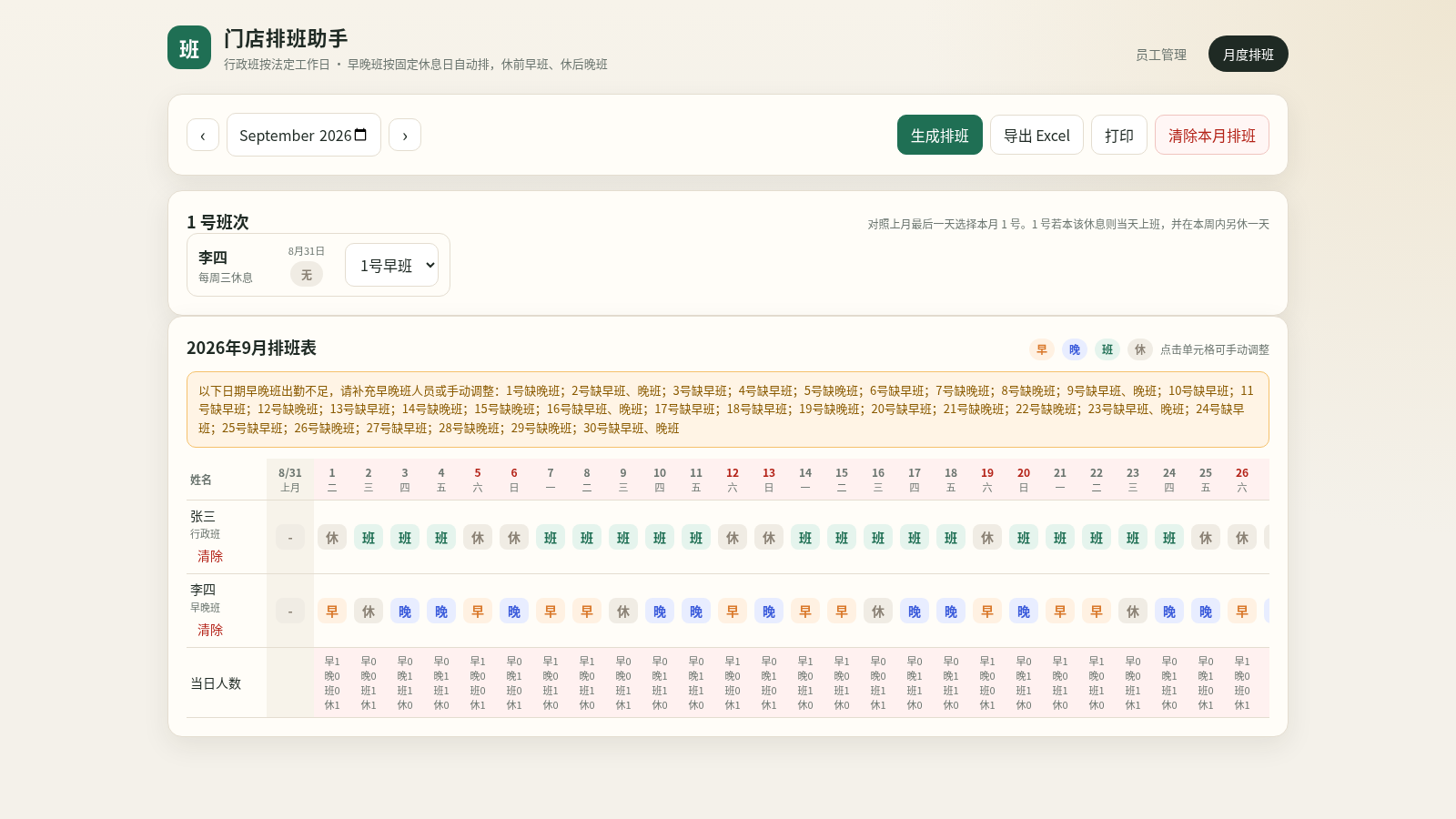Screen dimensions: 1456x819
Task: Click the day 20 日 column header
Action: (x=1024, y=480)
